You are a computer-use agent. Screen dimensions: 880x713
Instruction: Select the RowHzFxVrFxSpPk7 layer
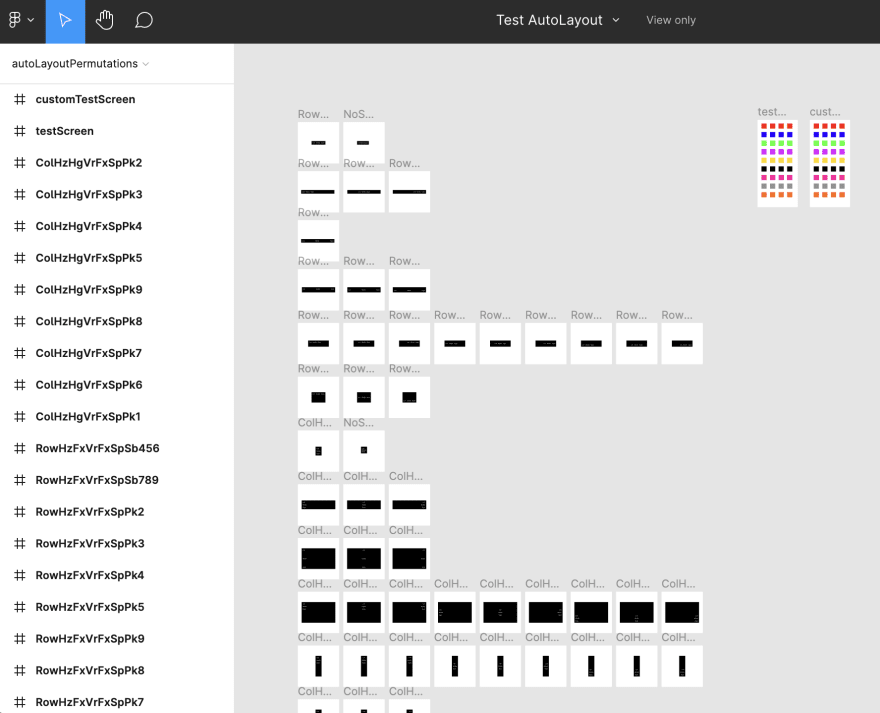117,702
